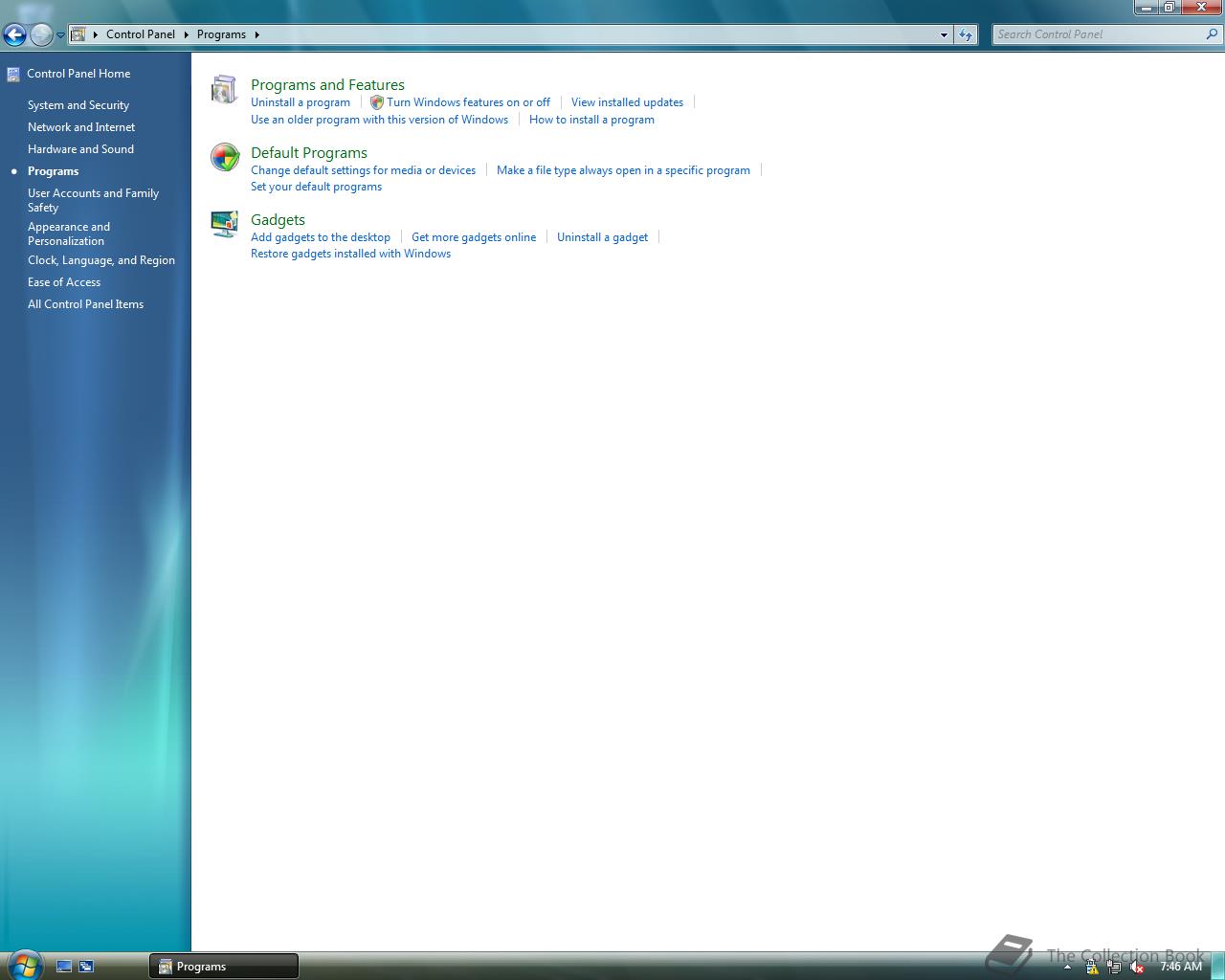Click Set your default programs
The width and height of the screenshot is (1225, 980).
click(316, 187)
